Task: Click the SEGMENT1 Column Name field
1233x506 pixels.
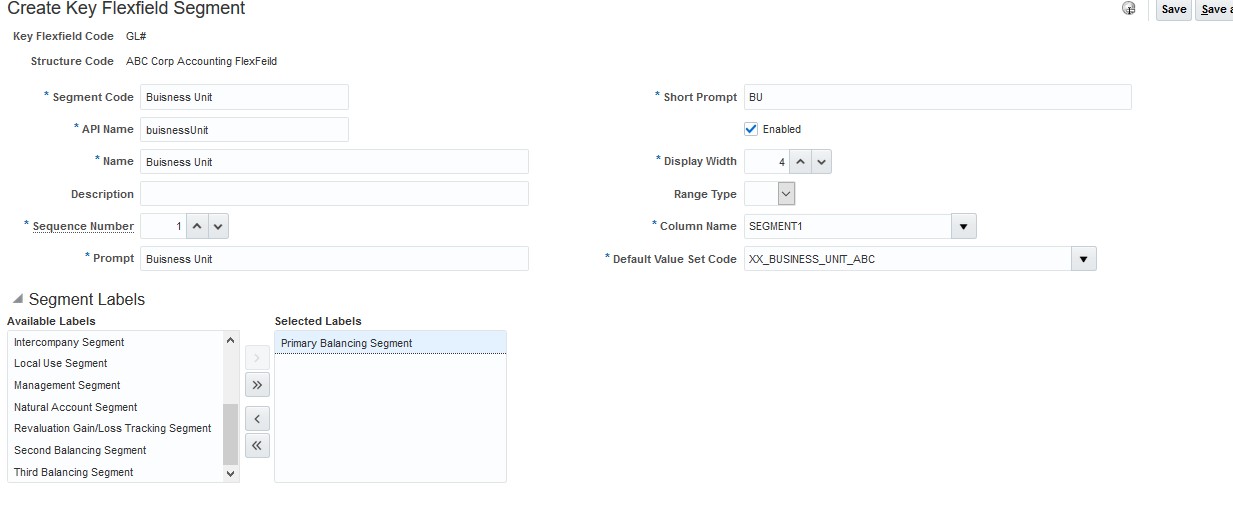Action: coord(848,227)
